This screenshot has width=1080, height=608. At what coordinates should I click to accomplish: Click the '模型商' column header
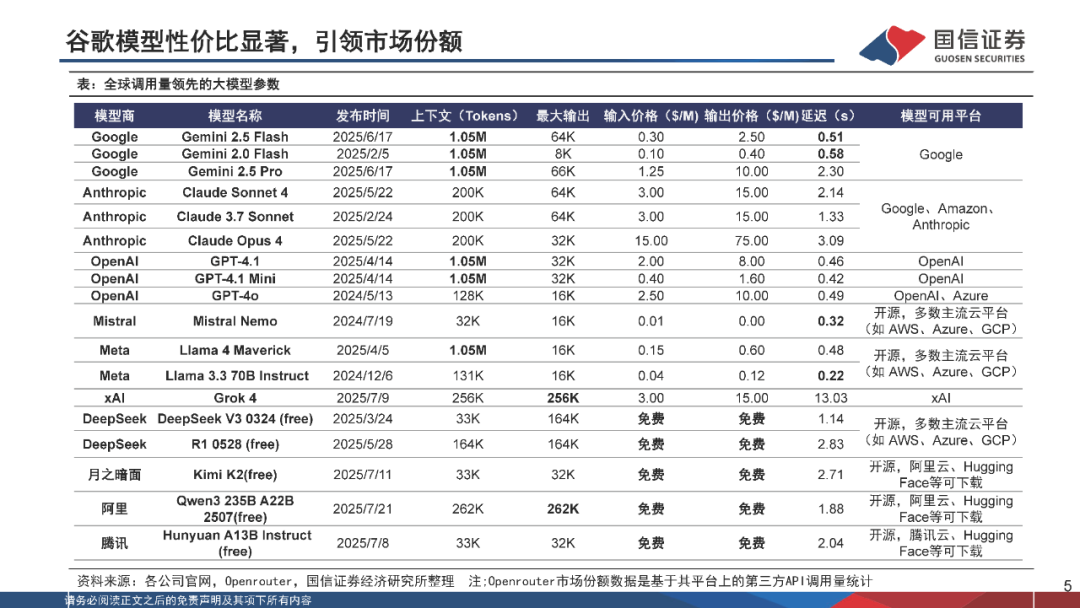point(114,116)
